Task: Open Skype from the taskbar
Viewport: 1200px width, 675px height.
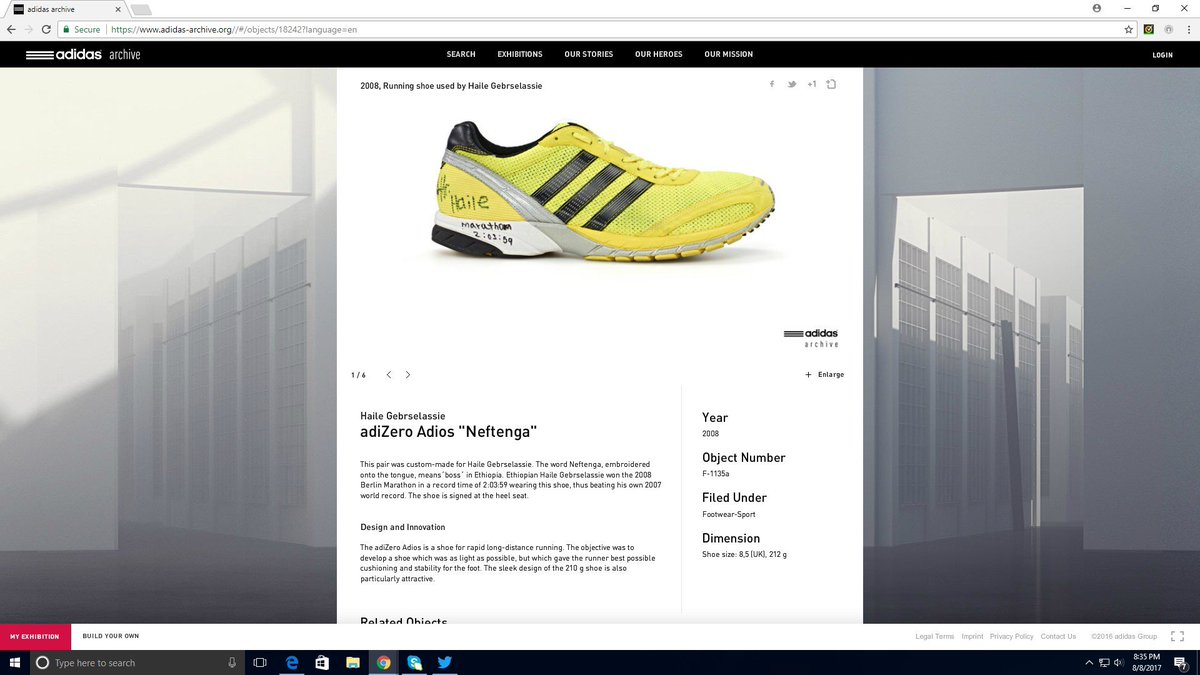Action: (x=414, y=662)
